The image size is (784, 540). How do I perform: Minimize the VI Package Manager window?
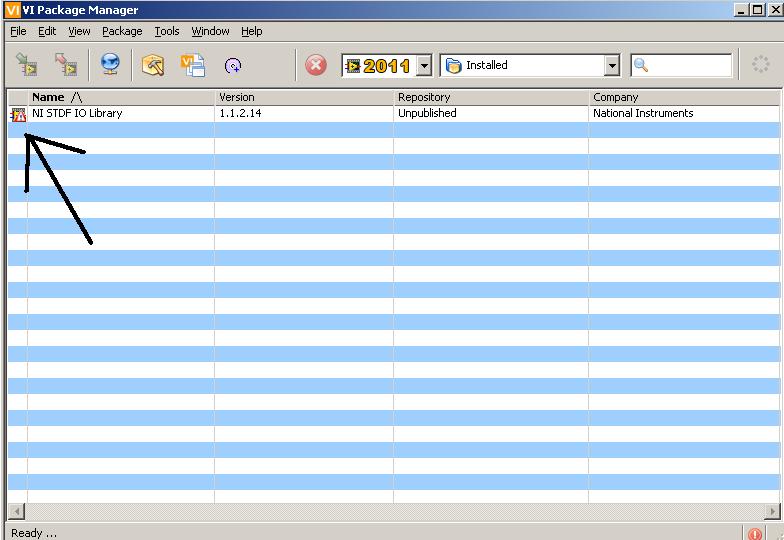click(x=742, y=10)
